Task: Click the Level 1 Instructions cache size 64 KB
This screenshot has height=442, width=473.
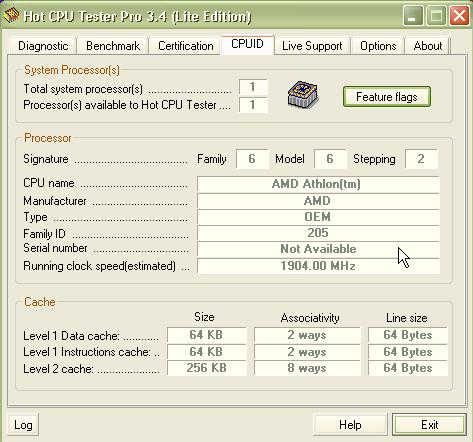Action: 207,352
